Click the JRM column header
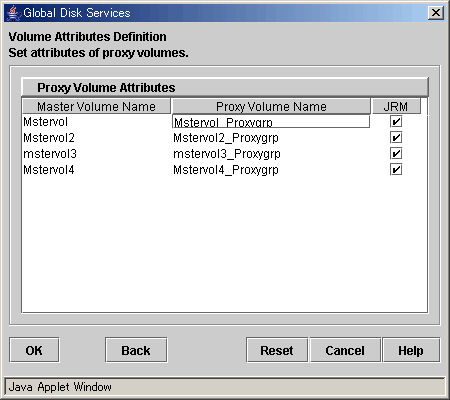 click(396, 106)
